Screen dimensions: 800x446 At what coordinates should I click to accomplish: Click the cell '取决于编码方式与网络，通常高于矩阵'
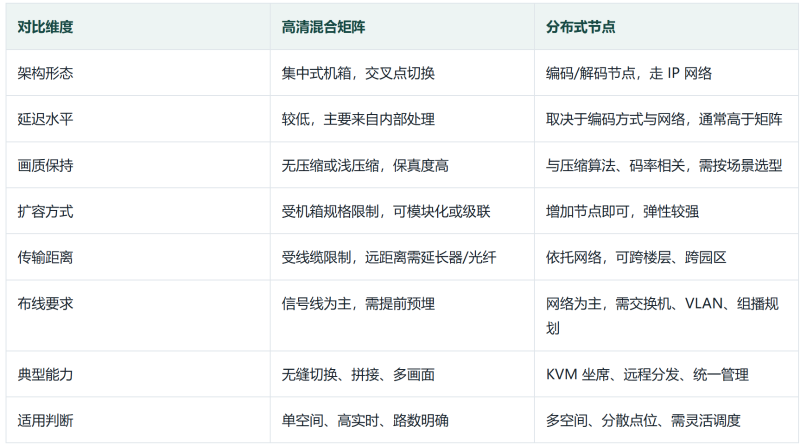[x=664, y=119]
